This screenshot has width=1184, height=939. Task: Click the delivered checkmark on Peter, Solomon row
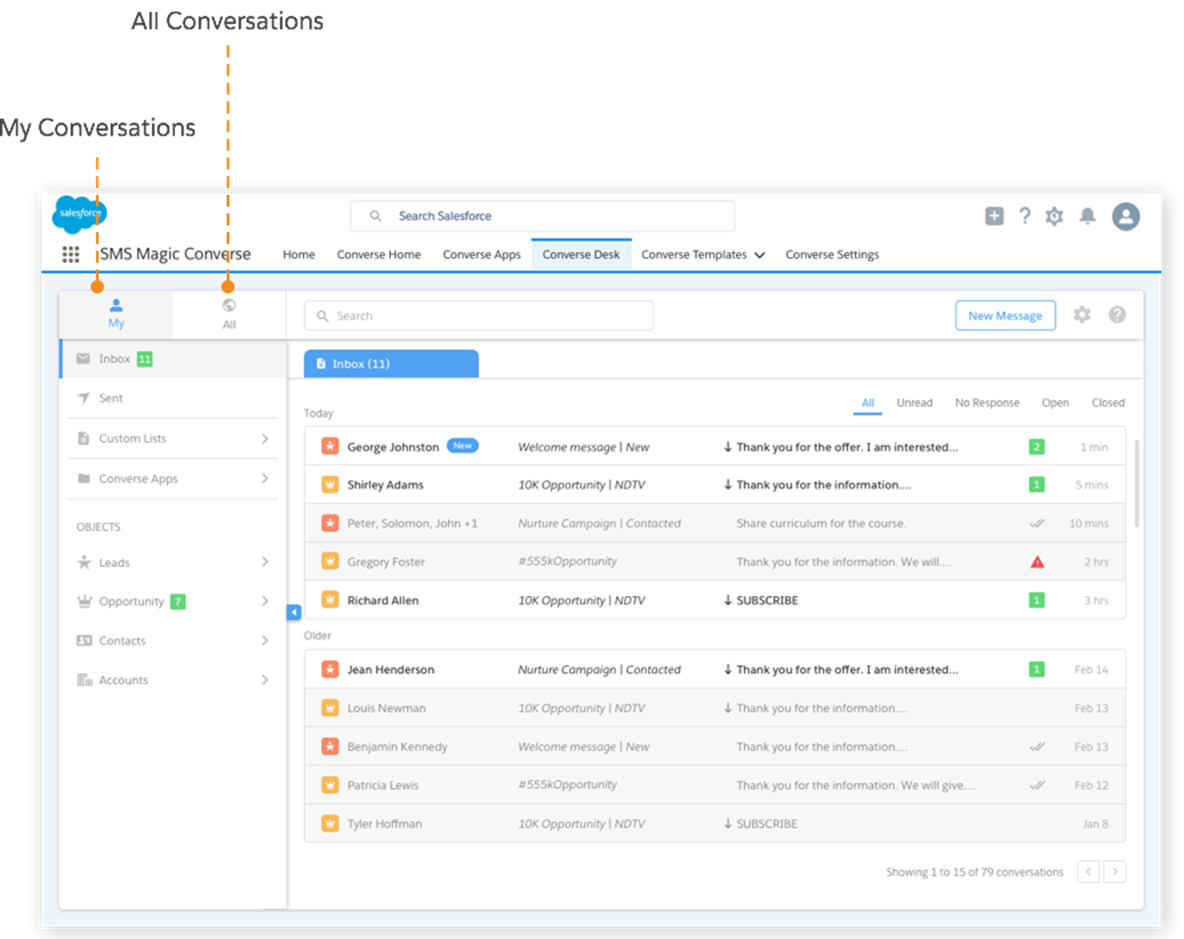[x=1038, y=523]
